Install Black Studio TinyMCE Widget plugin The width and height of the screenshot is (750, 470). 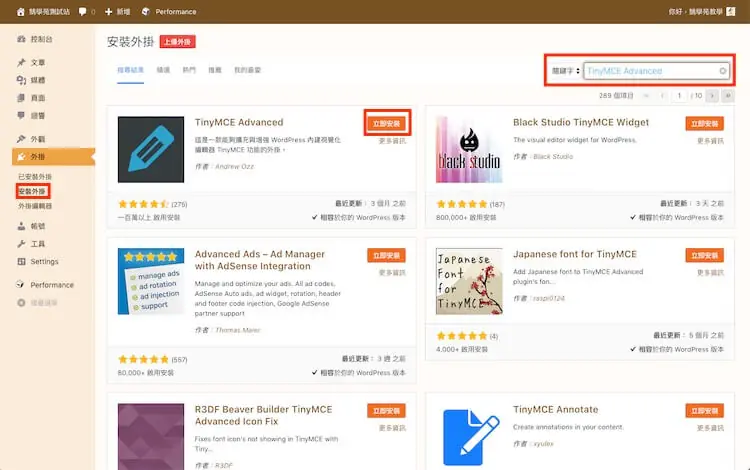coord(705,123)
